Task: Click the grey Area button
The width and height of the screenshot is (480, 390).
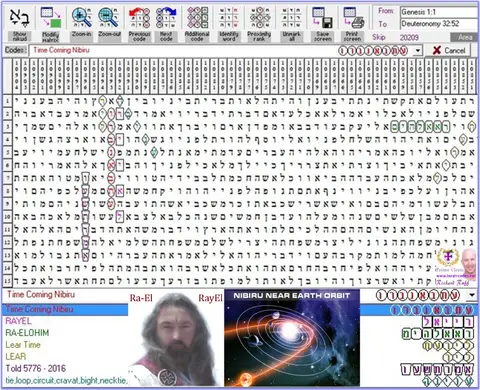Action: (x=465, y=37)
